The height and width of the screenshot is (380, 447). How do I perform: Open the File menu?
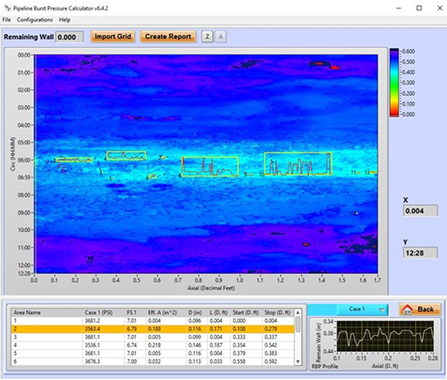[x=6, y=20]
